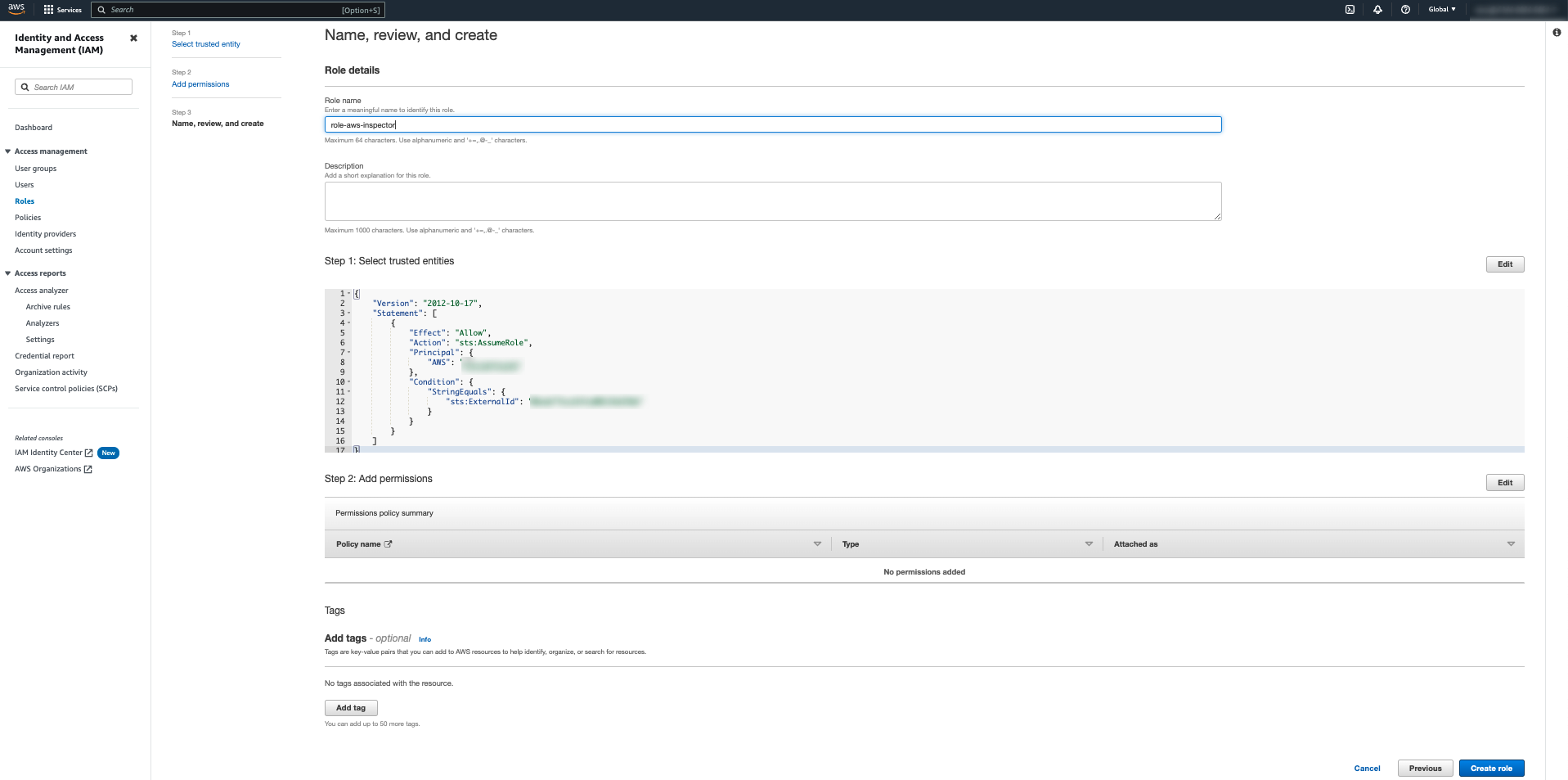This screenshot has height=780, width=1568.
Task: Open the AWS Organizations link
Action: 48,469
